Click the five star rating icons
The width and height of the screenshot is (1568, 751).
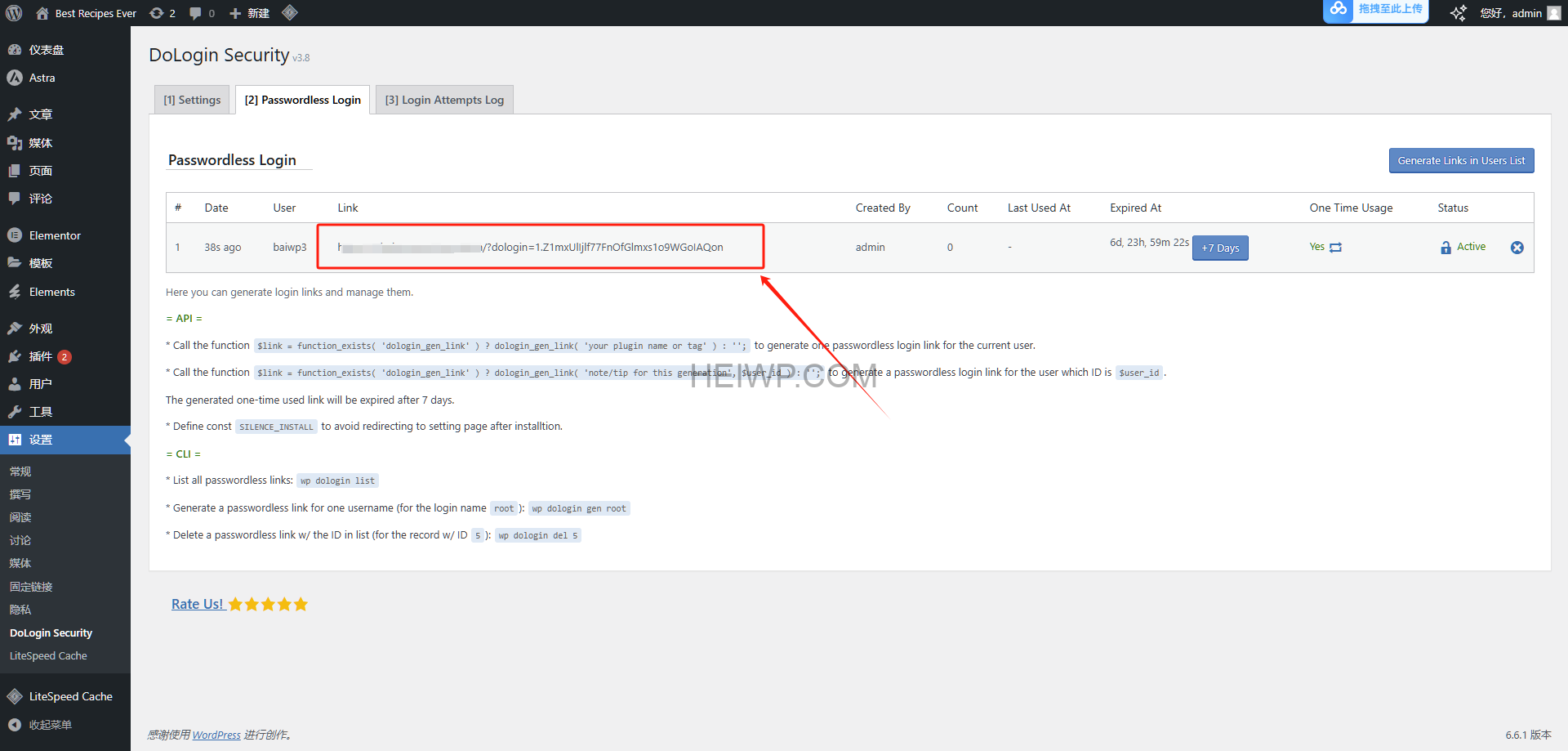(x=268, y=604)
